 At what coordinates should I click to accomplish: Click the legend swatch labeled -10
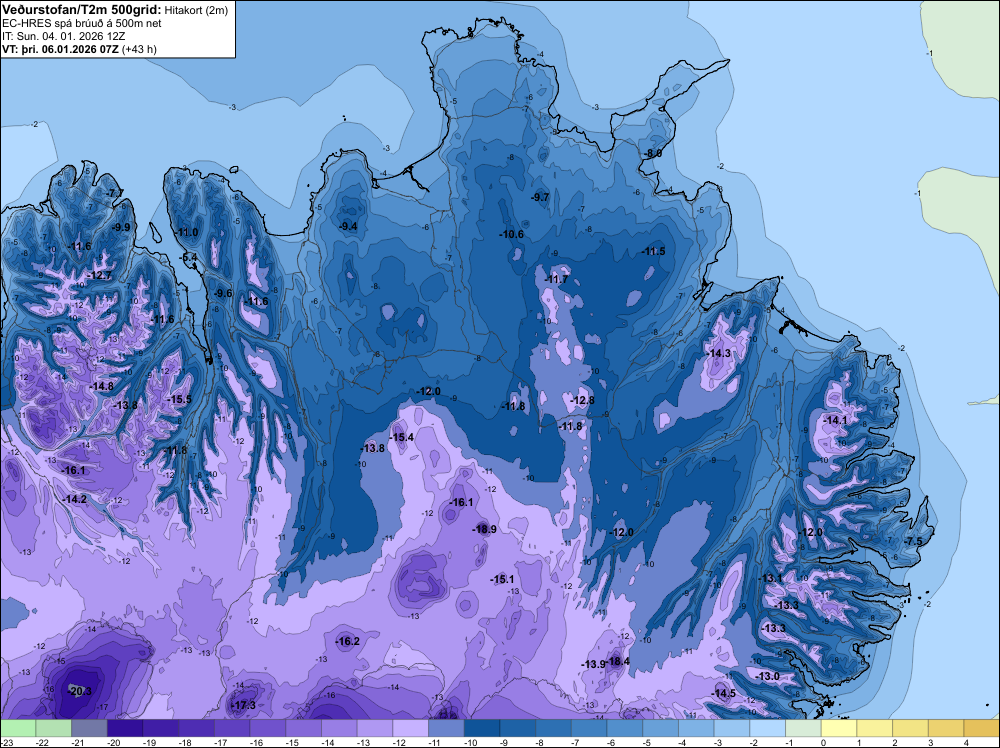click(x=482, y=728)
